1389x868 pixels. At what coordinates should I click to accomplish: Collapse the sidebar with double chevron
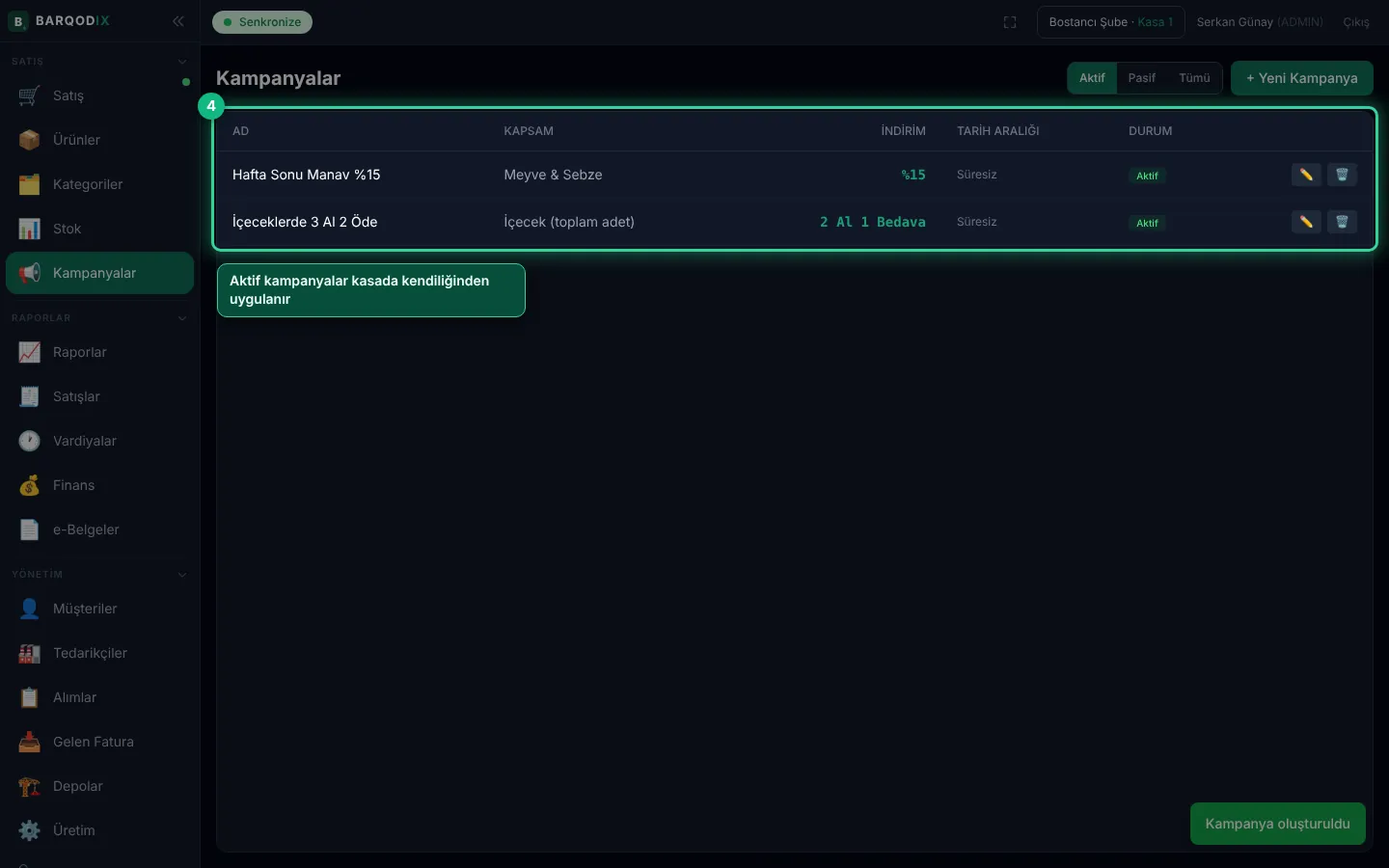(178, 20)
